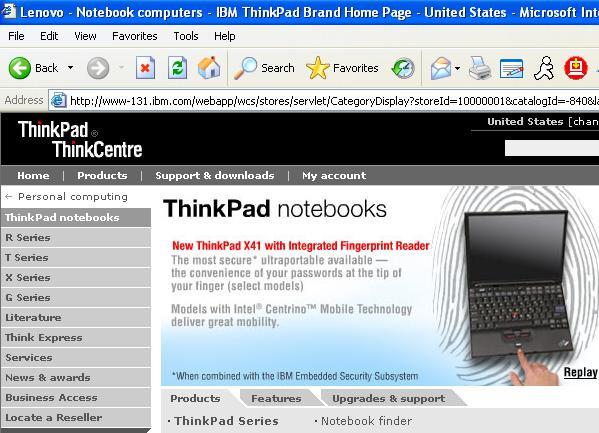Open Services in the sidebar
The width and height of the screenshot is (599, 433).
point(76,357)
